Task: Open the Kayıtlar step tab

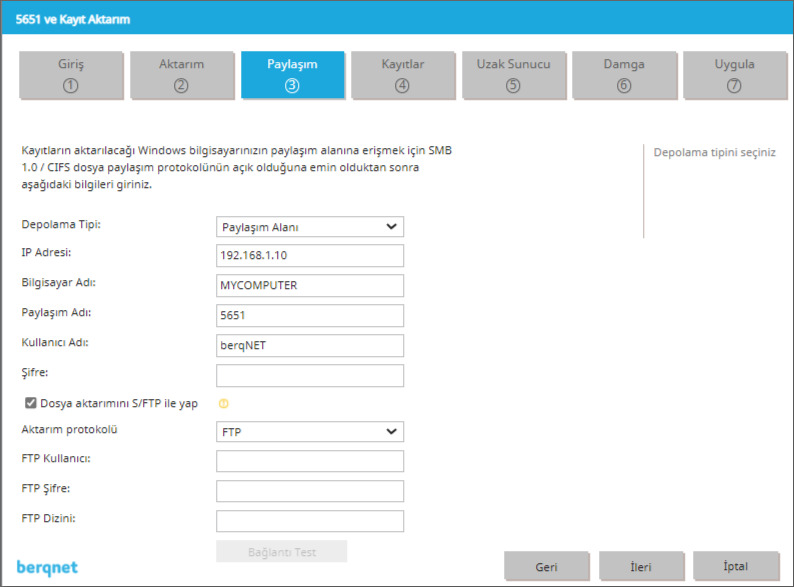Action: pos(403,74)
